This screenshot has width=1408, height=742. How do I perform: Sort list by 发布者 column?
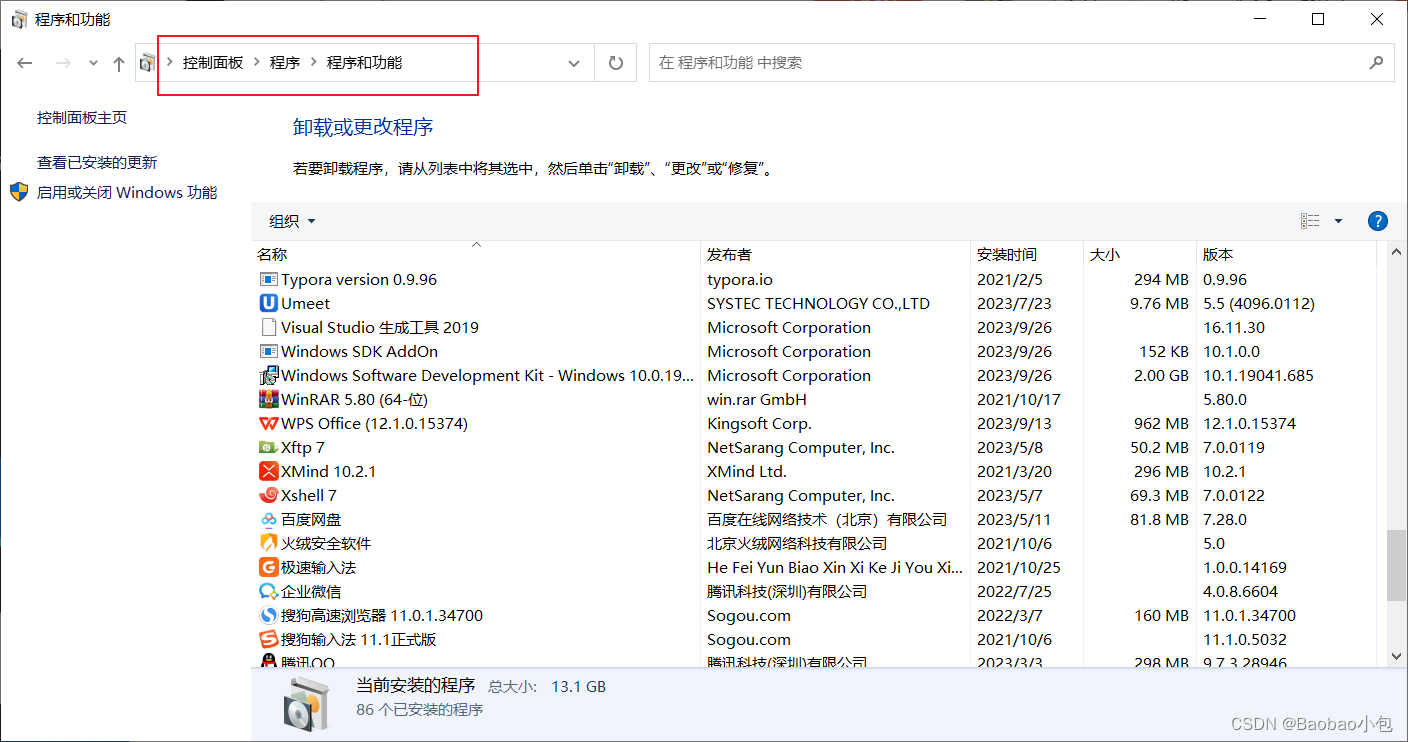tap(836, 254)
